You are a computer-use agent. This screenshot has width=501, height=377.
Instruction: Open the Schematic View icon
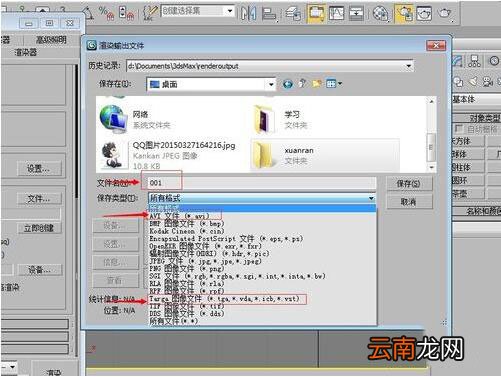click(x=356, y=13)
